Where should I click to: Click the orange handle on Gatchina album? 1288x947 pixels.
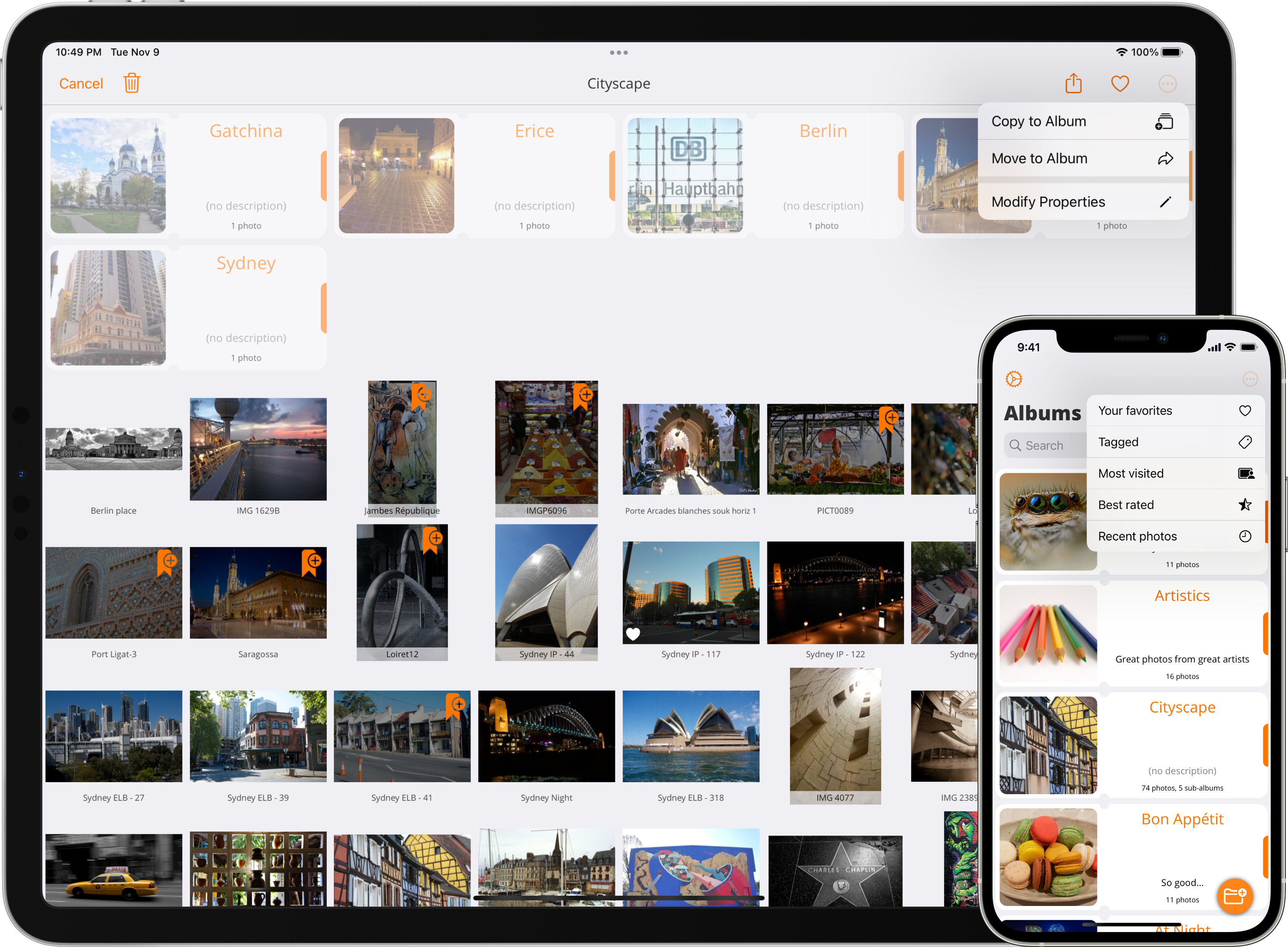coord(323,176)
